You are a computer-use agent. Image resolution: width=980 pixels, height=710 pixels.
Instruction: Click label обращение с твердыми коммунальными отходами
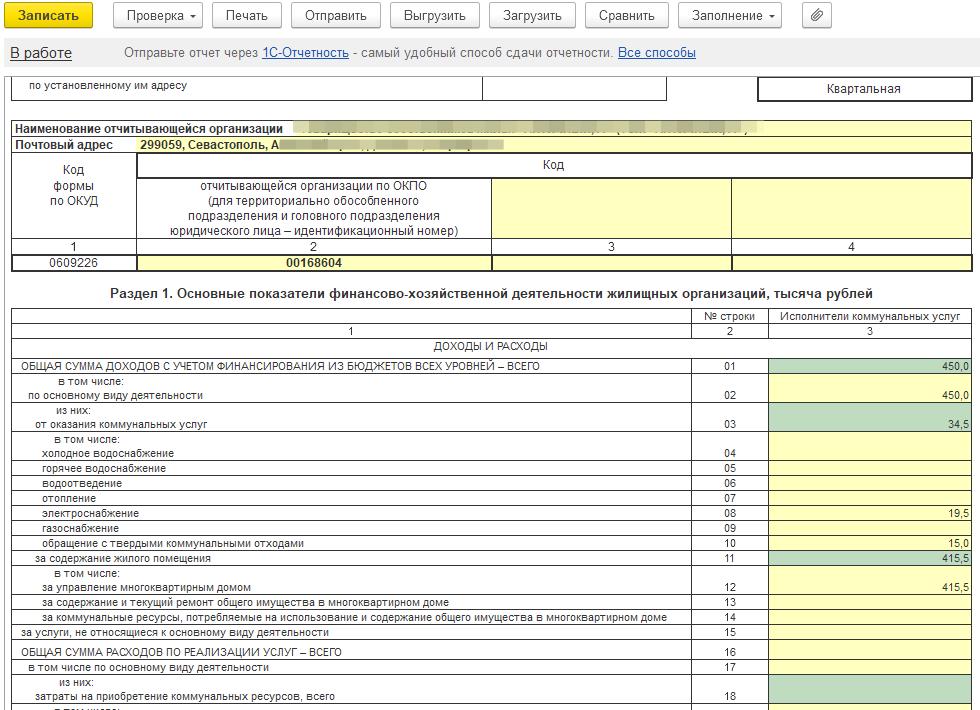172,543
